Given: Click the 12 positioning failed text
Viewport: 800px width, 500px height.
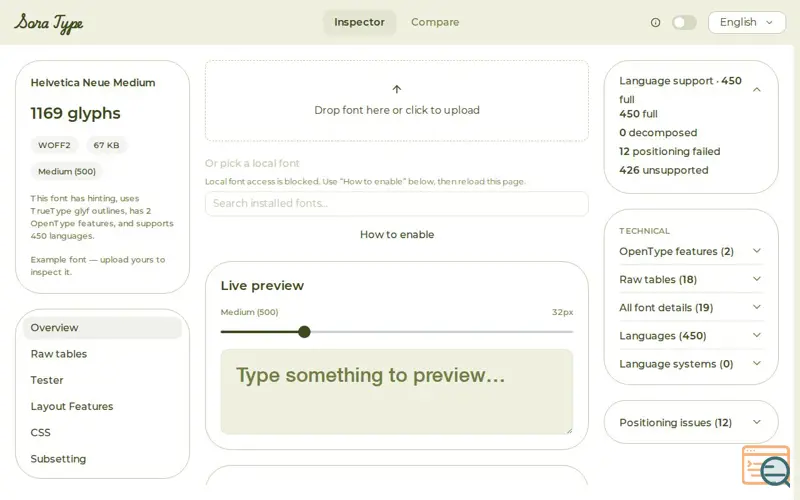Looking at the screenshot, I should 669,152.
